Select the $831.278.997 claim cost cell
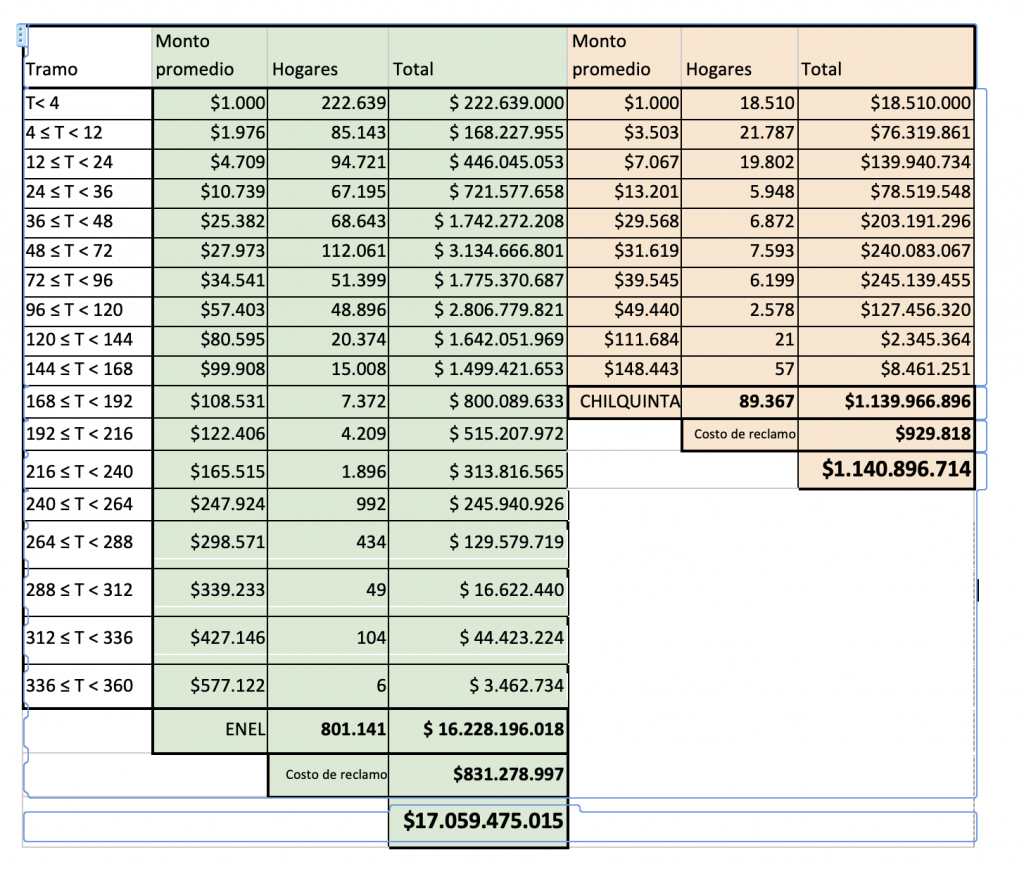Image resolution: width=1024 pixels, height=869 pixels. [x=478, y=774]
